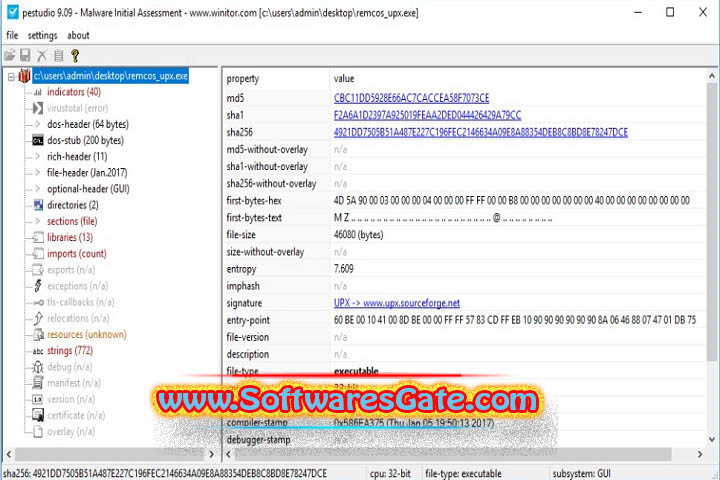Open the sha1 hash link

pos(427,115)
